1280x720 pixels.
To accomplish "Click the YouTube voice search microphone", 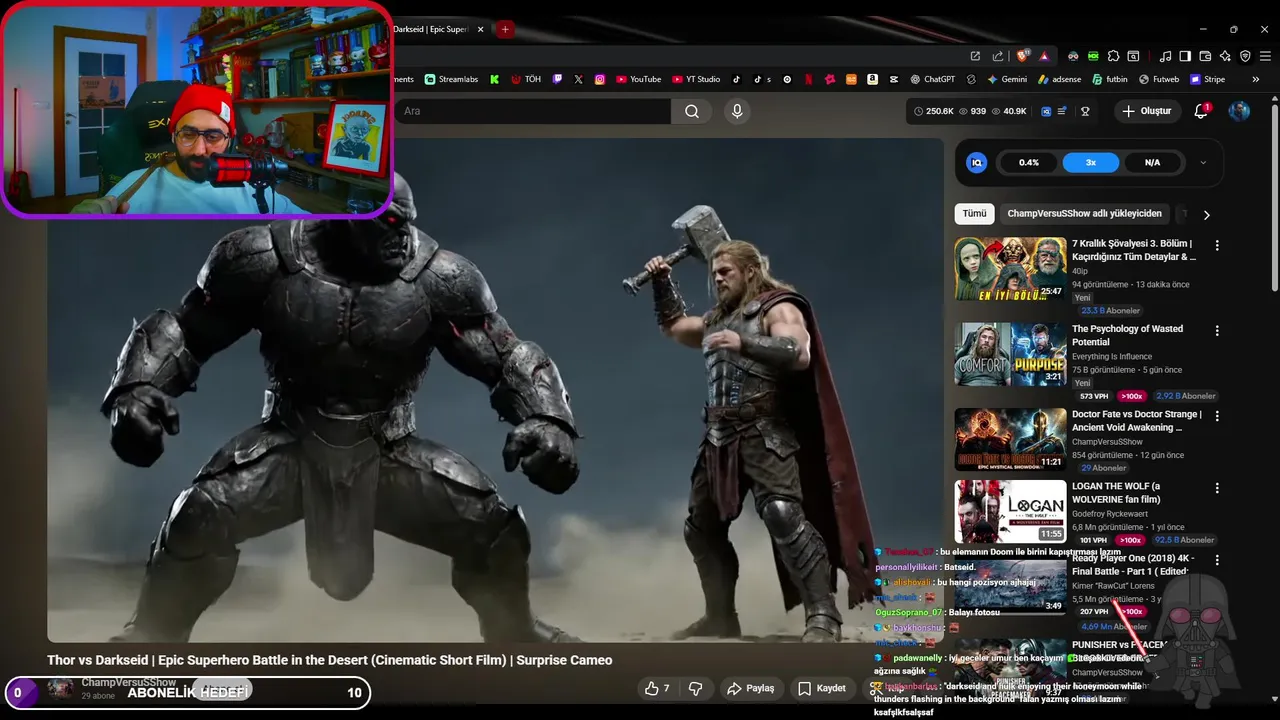I will (x=737, y=111).
